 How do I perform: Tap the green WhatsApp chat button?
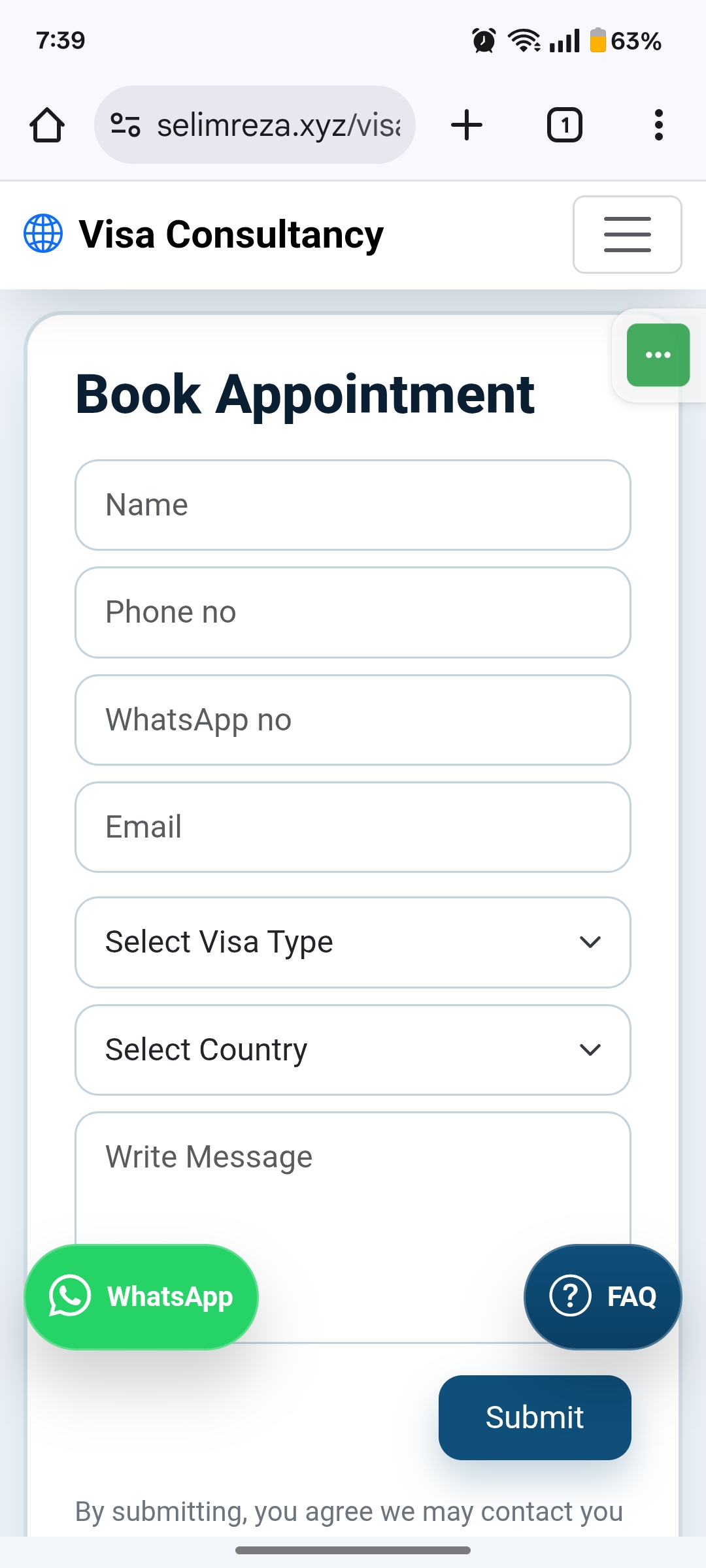(141, 1296)
